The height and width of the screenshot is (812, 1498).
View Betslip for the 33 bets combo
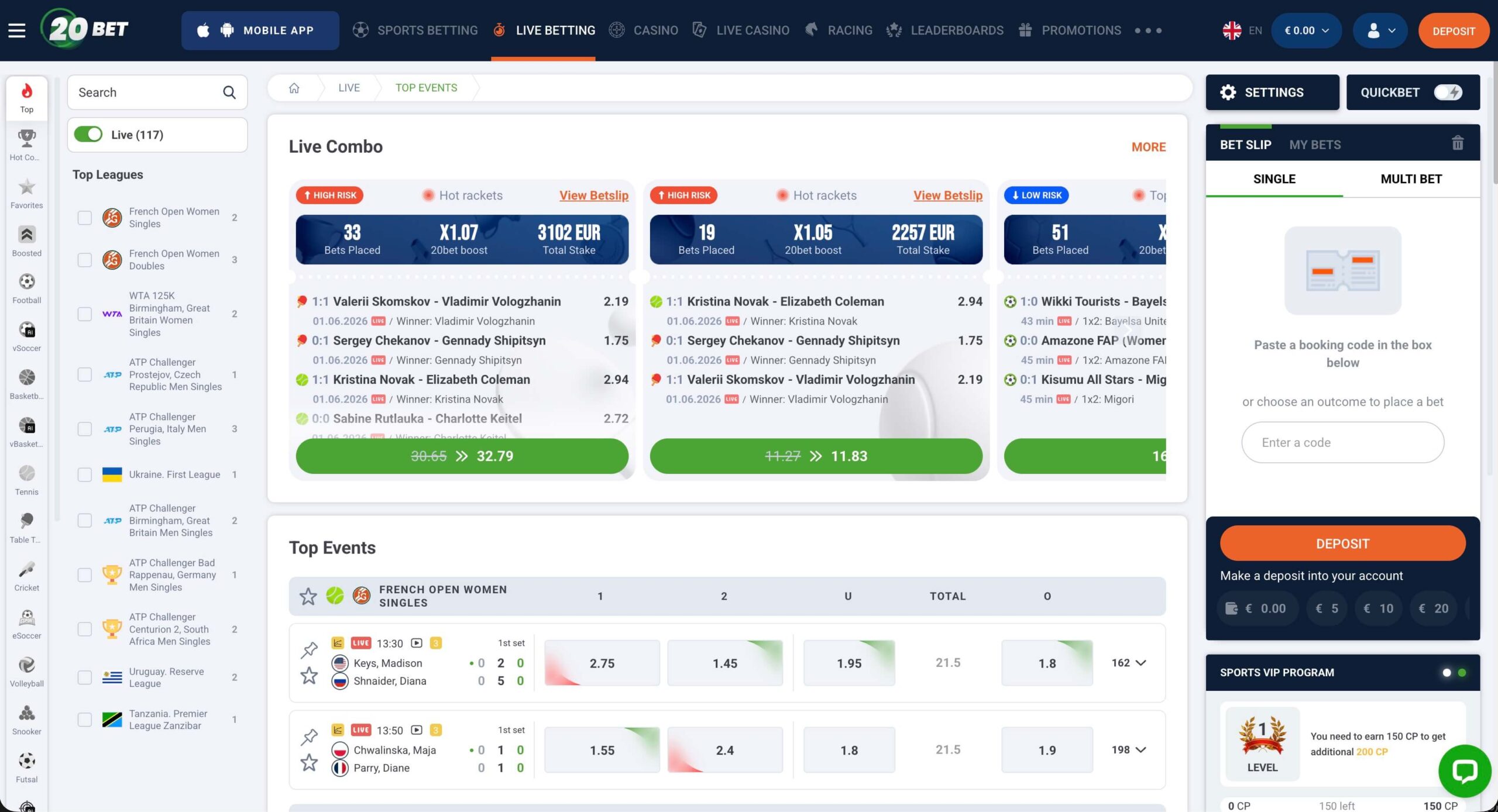pyautogui.click(x=593, y=195)
